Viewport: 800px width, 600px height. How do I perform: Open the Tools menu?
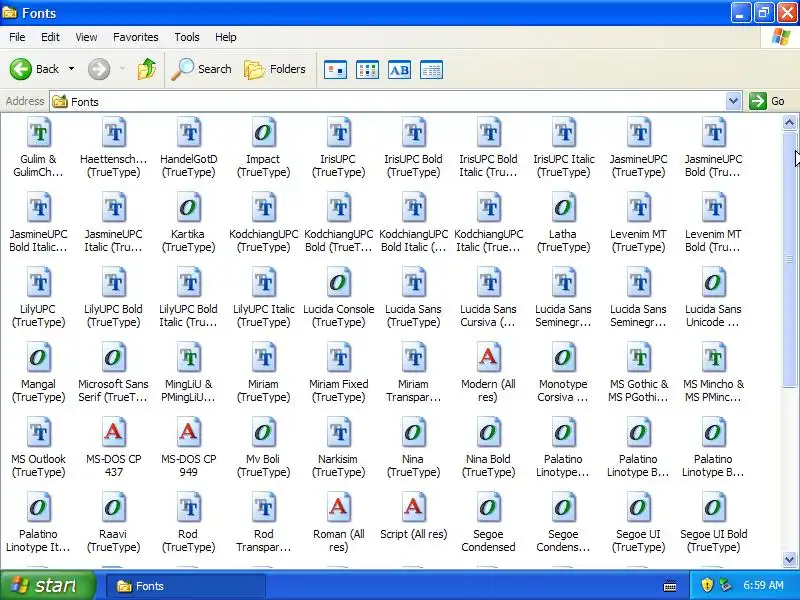click(x=187, y=37)
